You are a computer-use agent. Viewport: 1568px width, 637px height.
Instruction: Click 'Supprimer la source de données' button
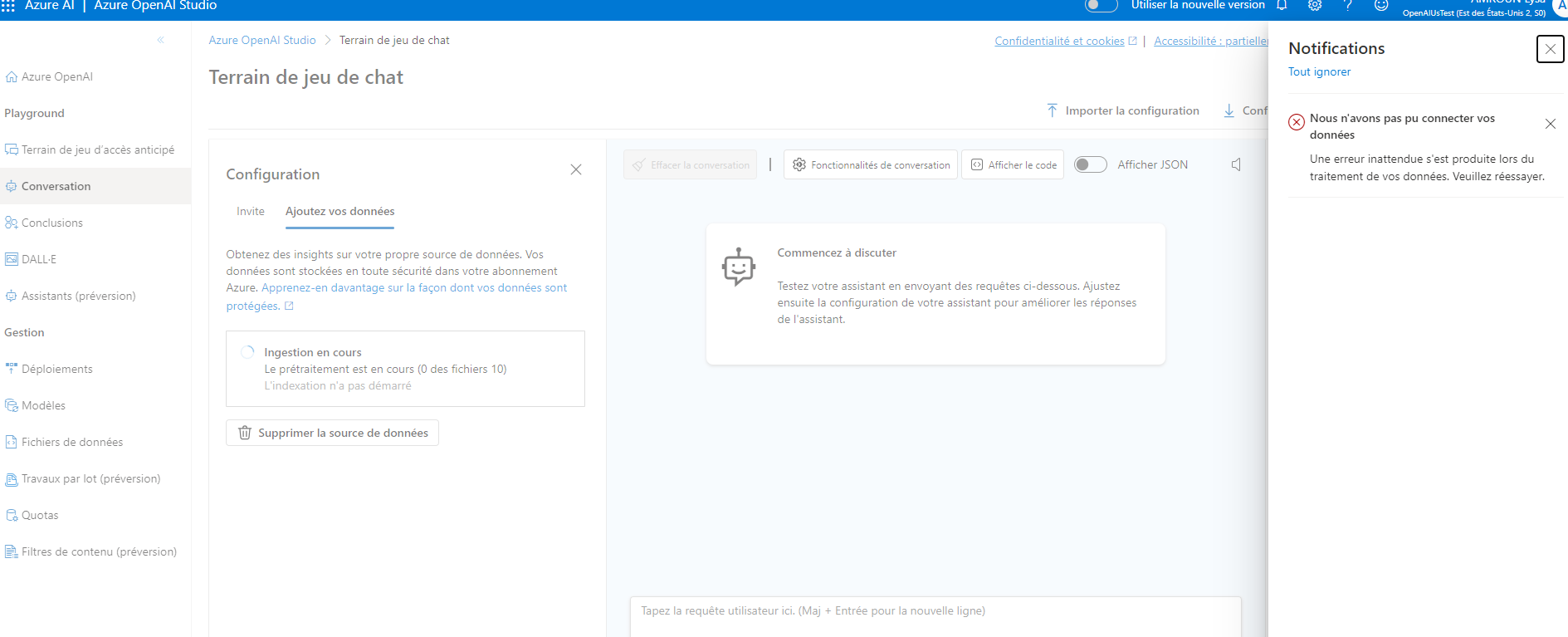[x=332, y=433]
